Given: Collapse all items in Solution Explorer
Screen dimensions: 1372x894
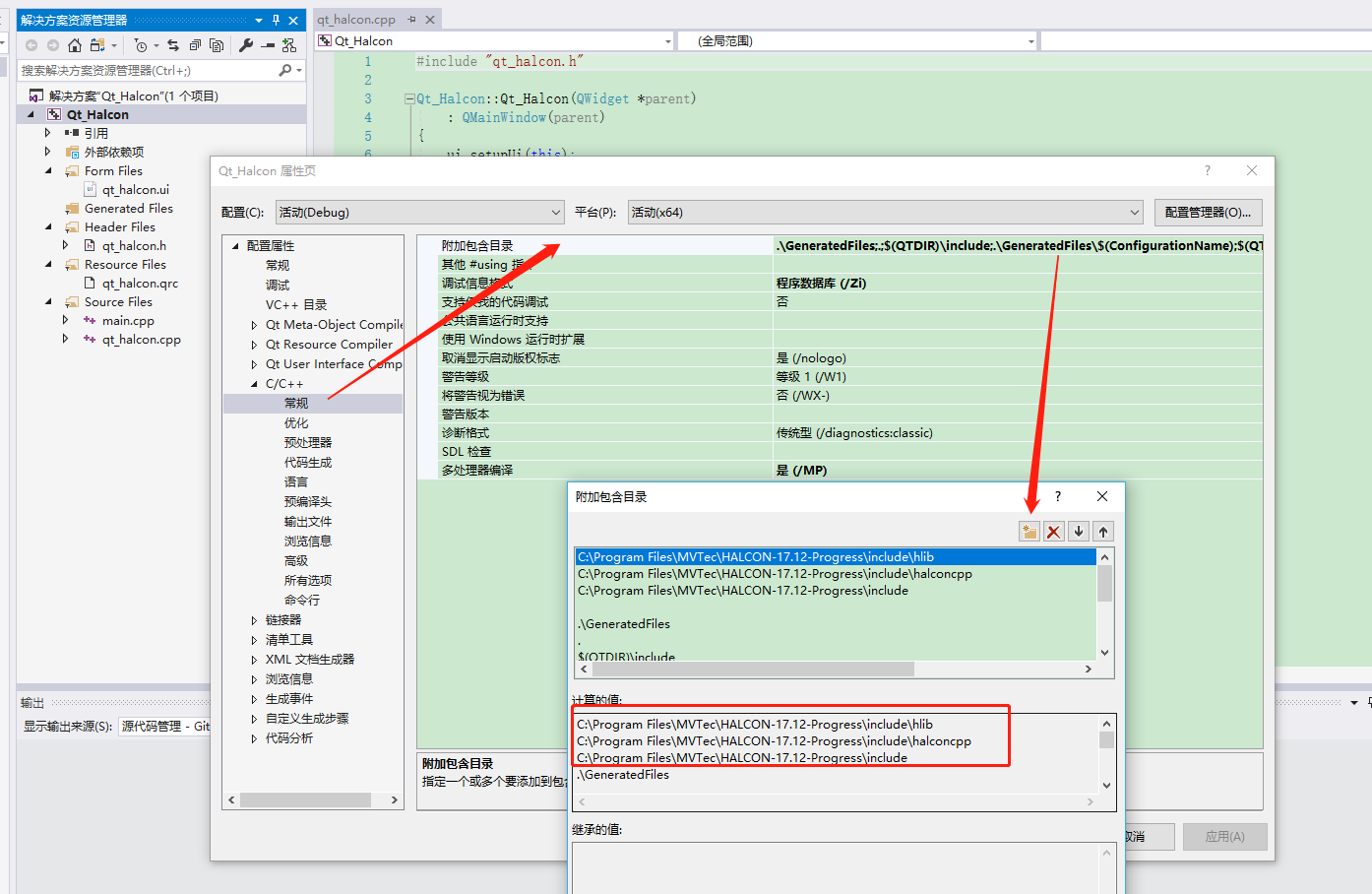Looking at the screenshot, I should [x=195, y=45].
